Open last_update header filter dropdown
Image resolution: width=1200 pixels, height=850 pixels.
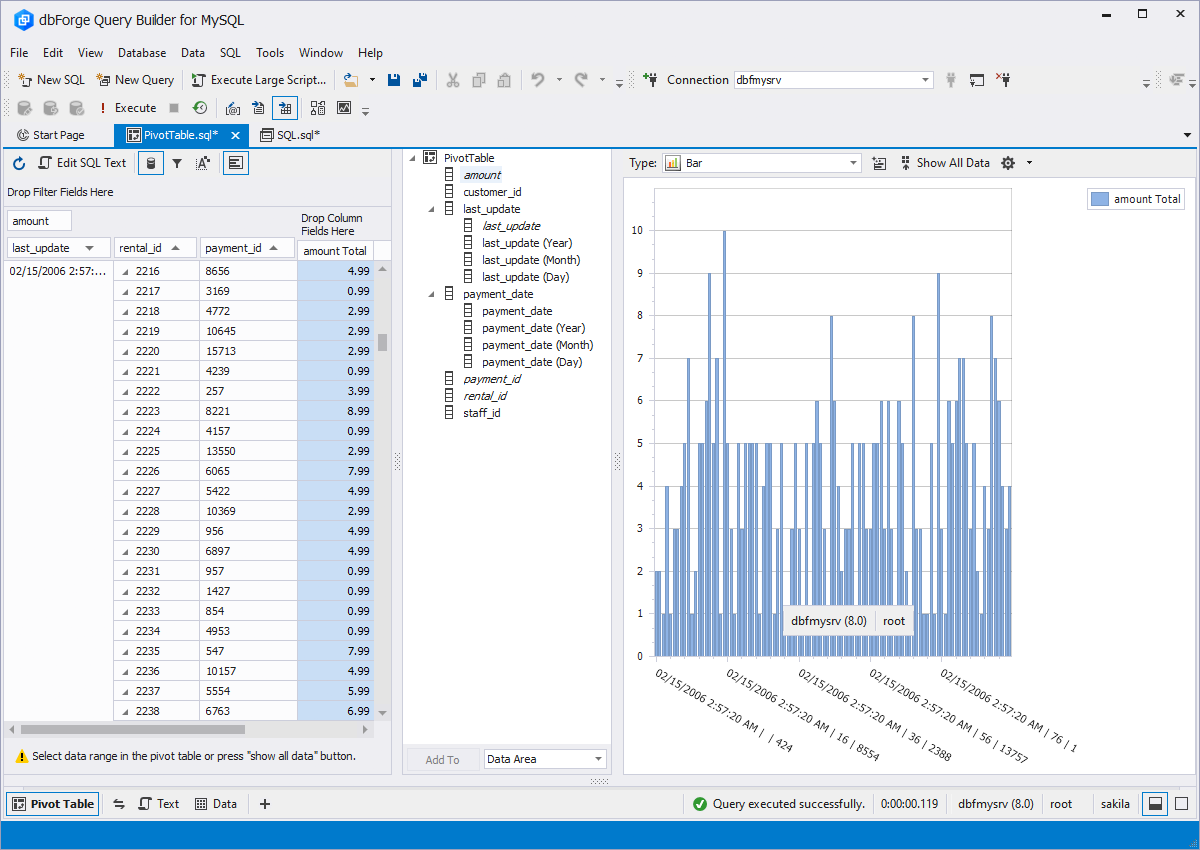(90, 248)
